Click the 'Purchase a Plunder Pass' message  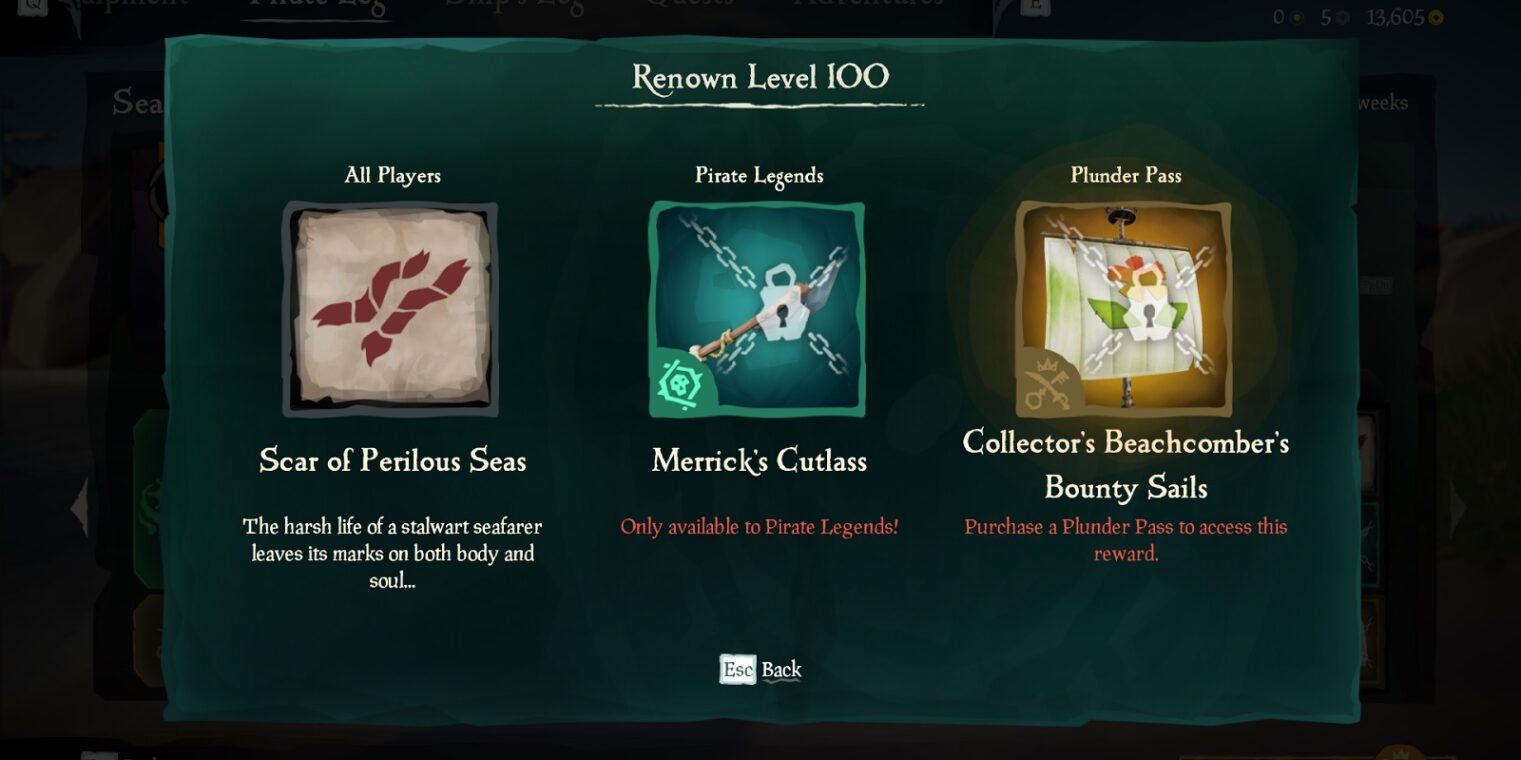[1126, 540]
